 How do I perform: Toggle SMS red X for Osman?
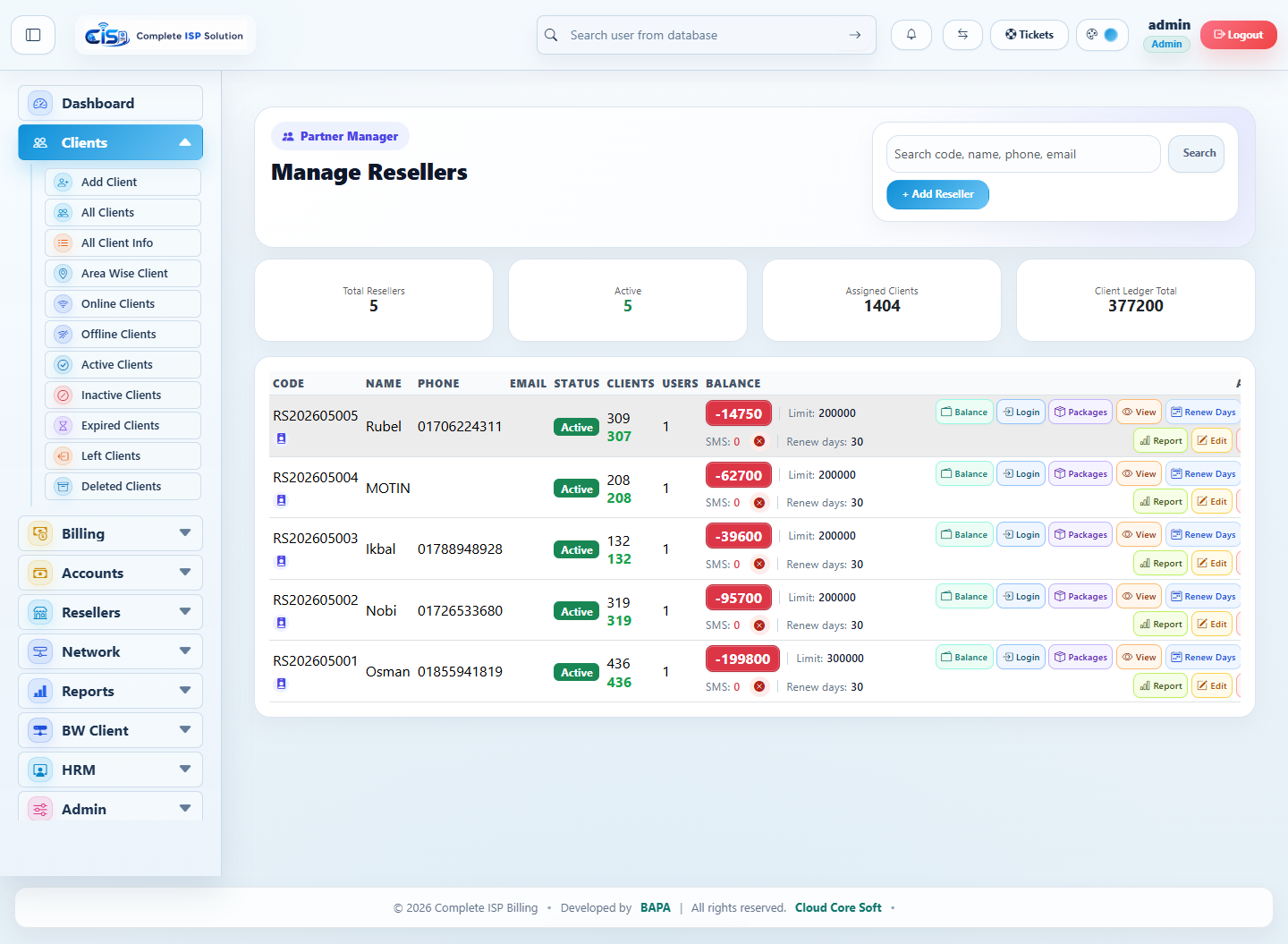(x=758, y=687)
